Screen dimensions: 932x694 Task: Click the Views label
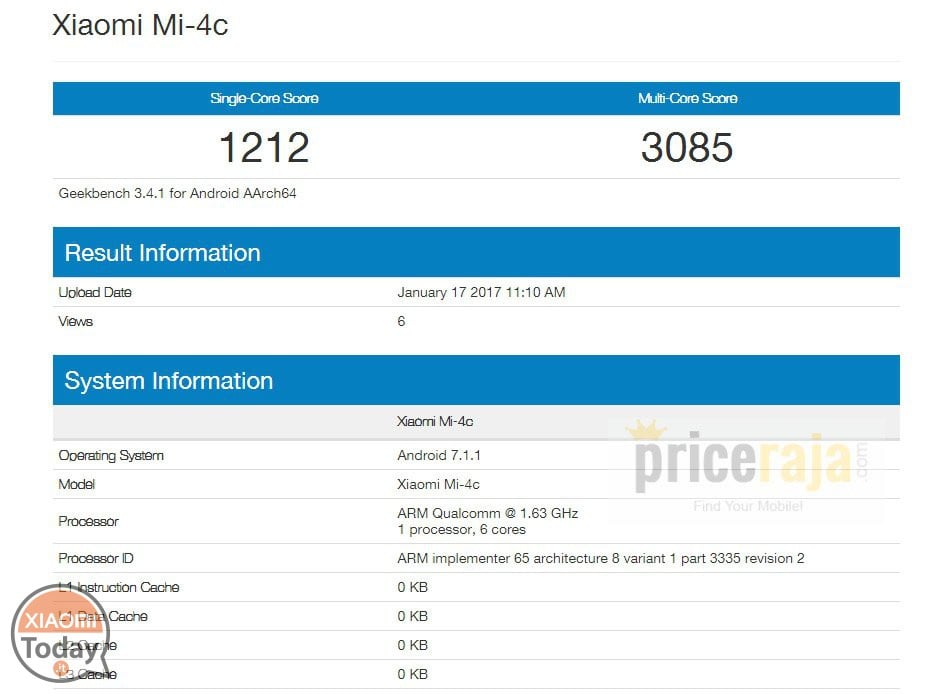75,321
